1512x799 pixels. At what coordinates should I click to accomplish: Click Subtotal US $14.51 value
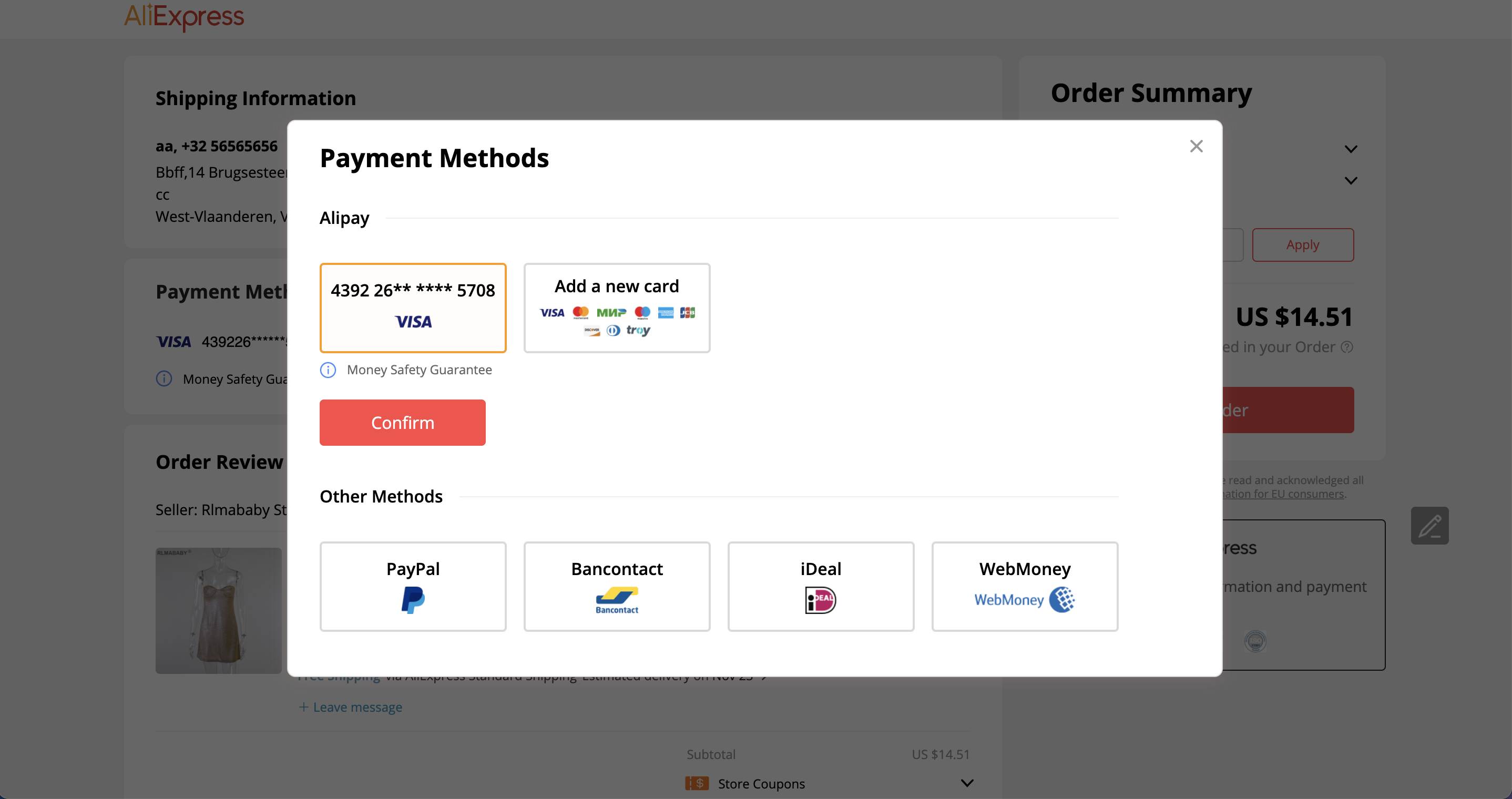point(941,754)
